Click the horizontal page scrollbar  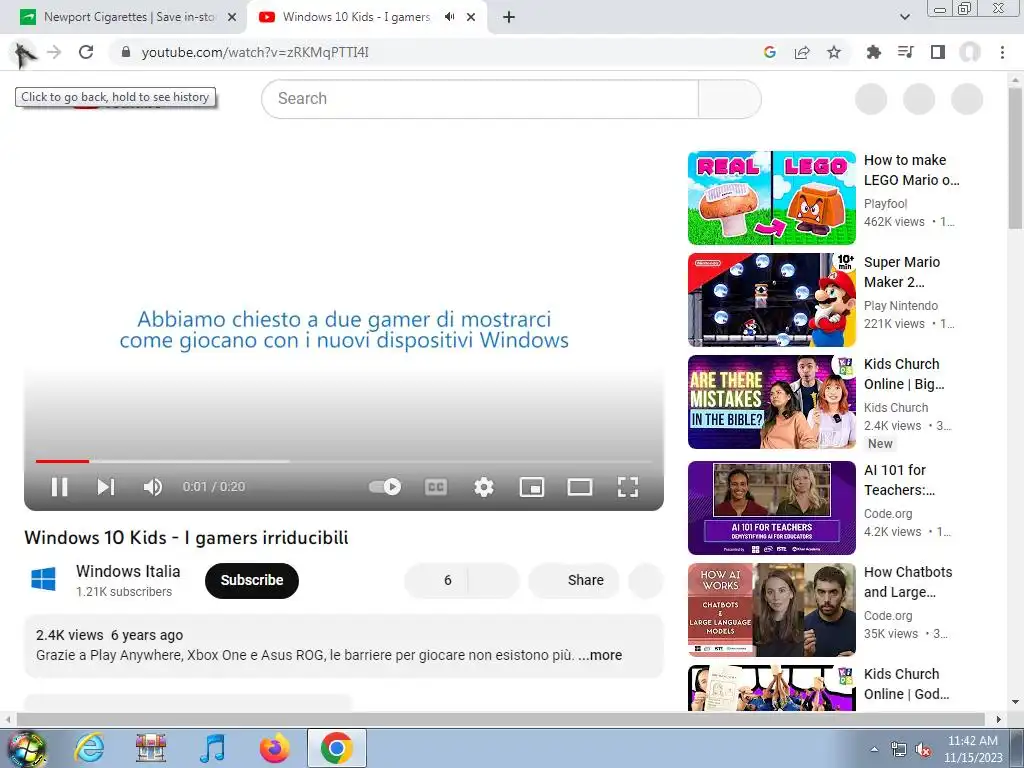(499, 719)
